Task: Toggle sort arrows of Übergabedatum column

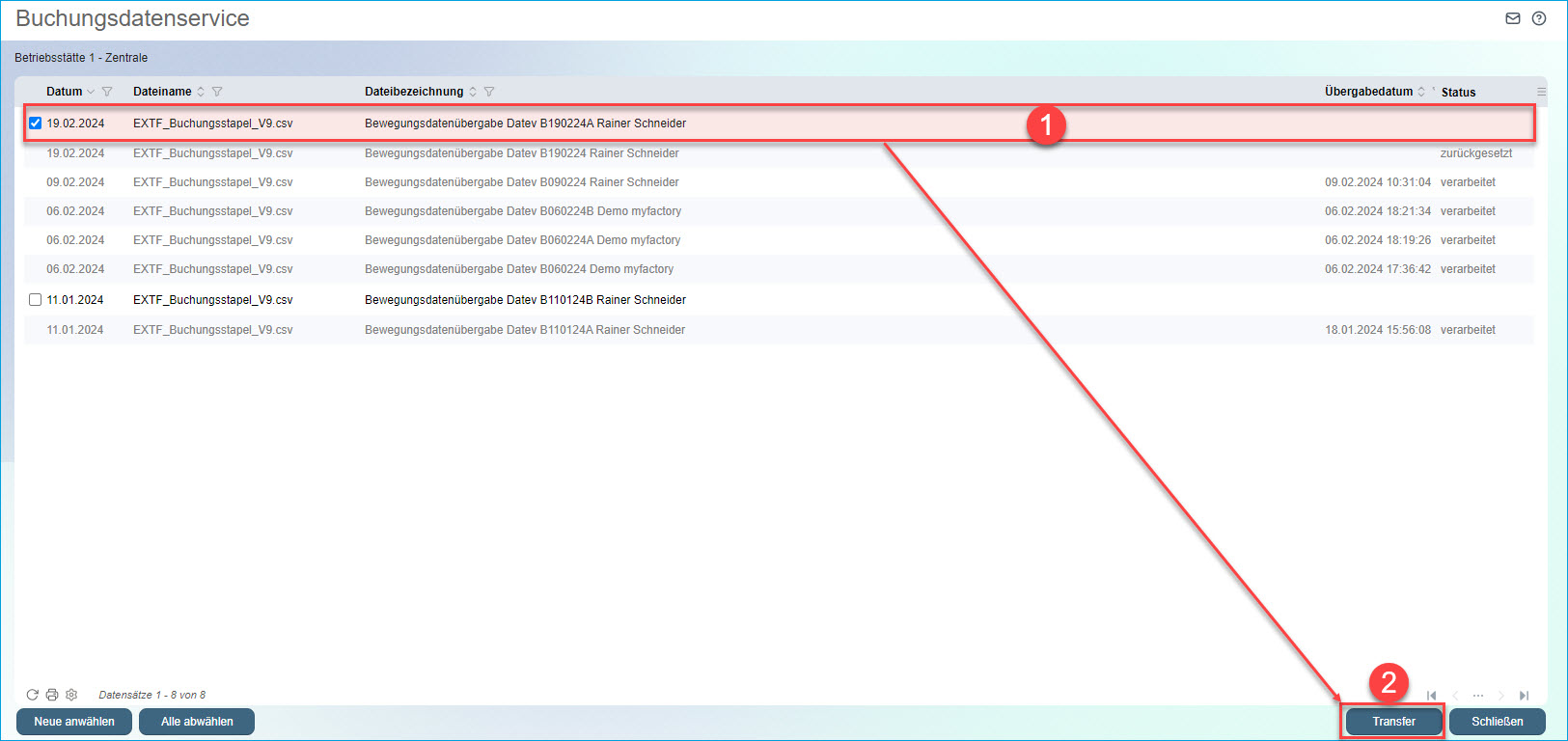Action: 1421,92
